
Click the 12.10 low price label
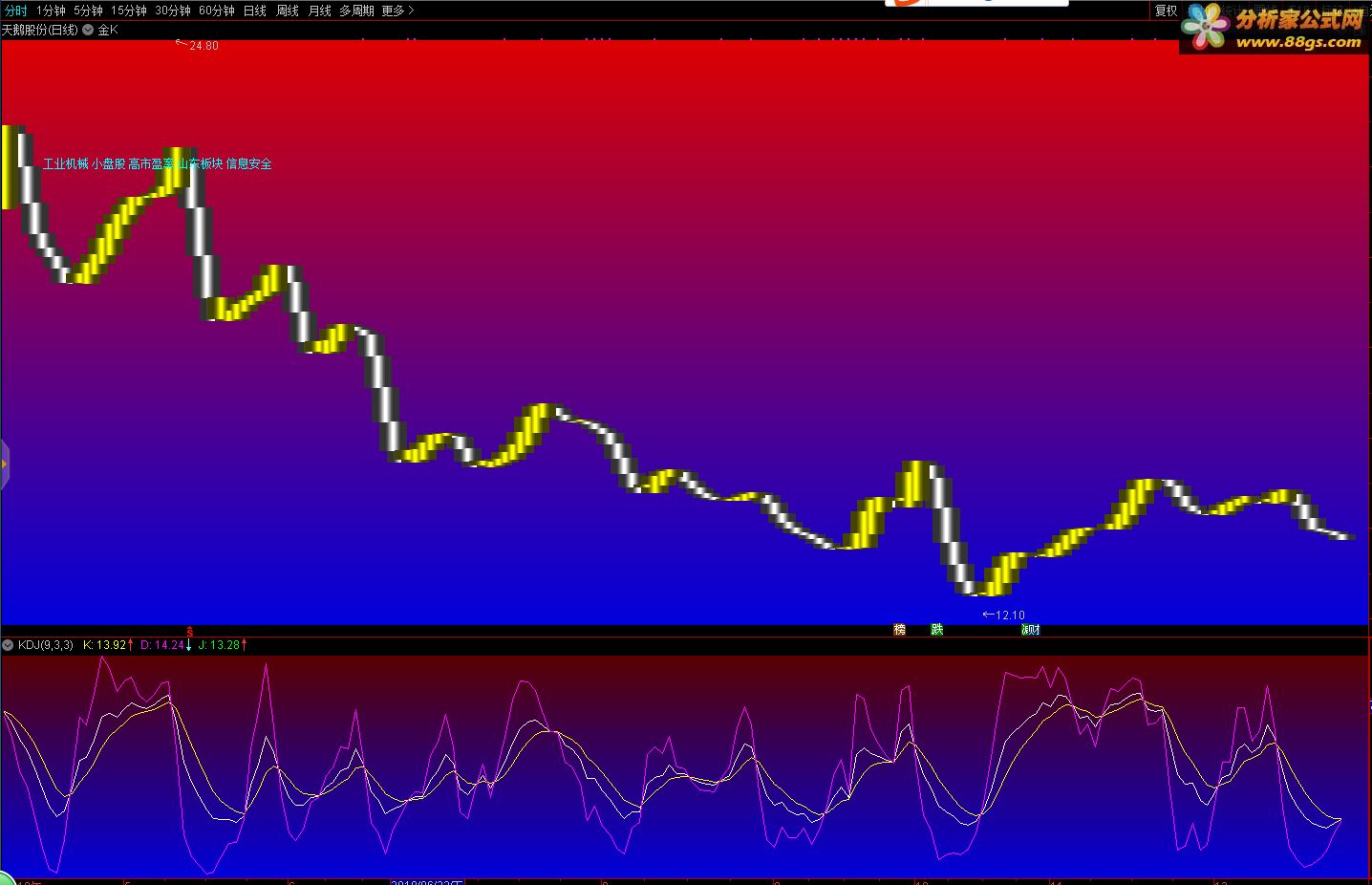pos(1010,615)
